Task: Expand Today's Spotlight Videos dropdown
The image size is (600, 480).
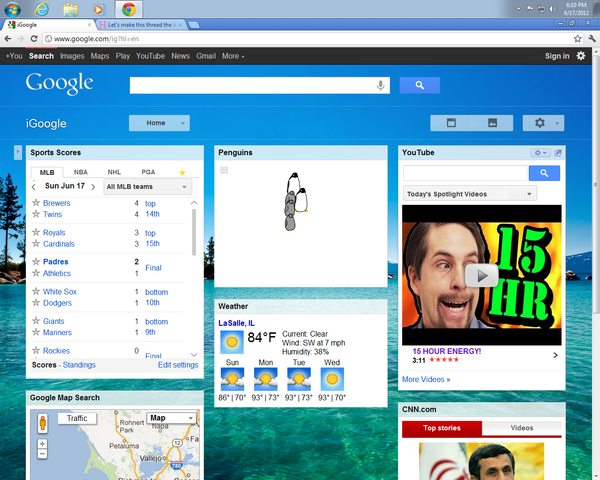Action: 470,194
